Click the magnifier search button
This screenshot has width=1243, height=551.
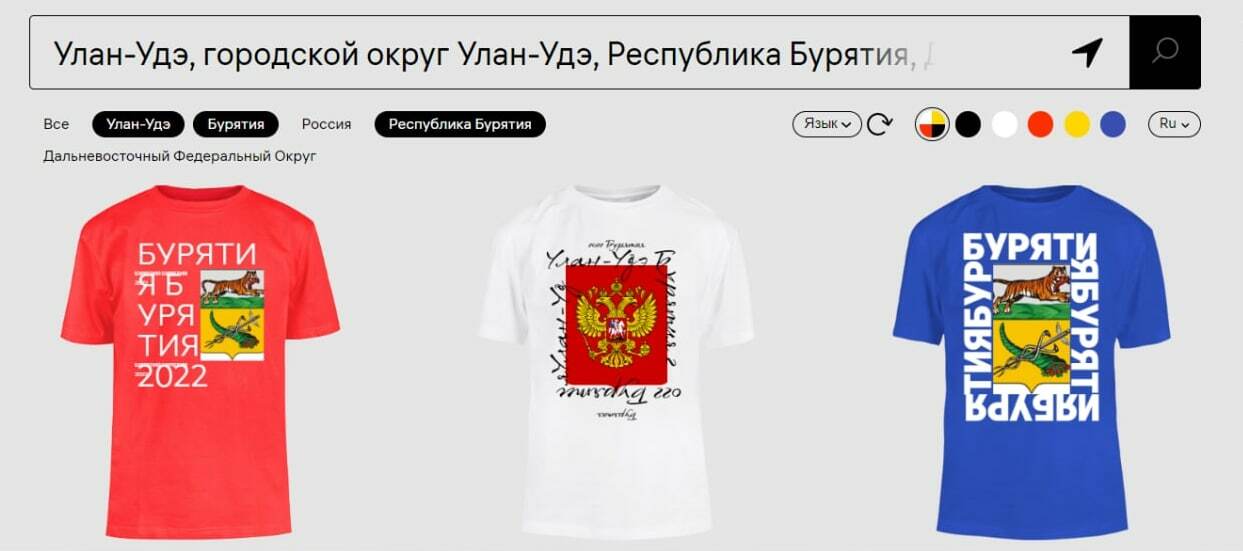click(x=1165, y=52)
